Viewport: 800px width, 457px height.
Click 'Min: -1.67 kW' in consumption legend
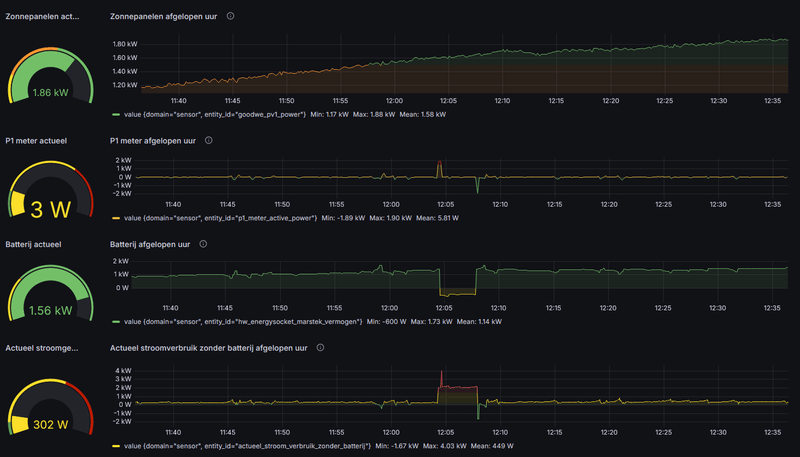tap(397, 446)
